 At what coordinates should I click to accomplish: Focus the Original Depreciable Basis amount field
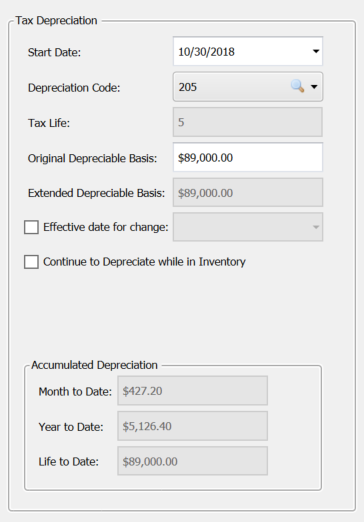click(x=248, y=157)
